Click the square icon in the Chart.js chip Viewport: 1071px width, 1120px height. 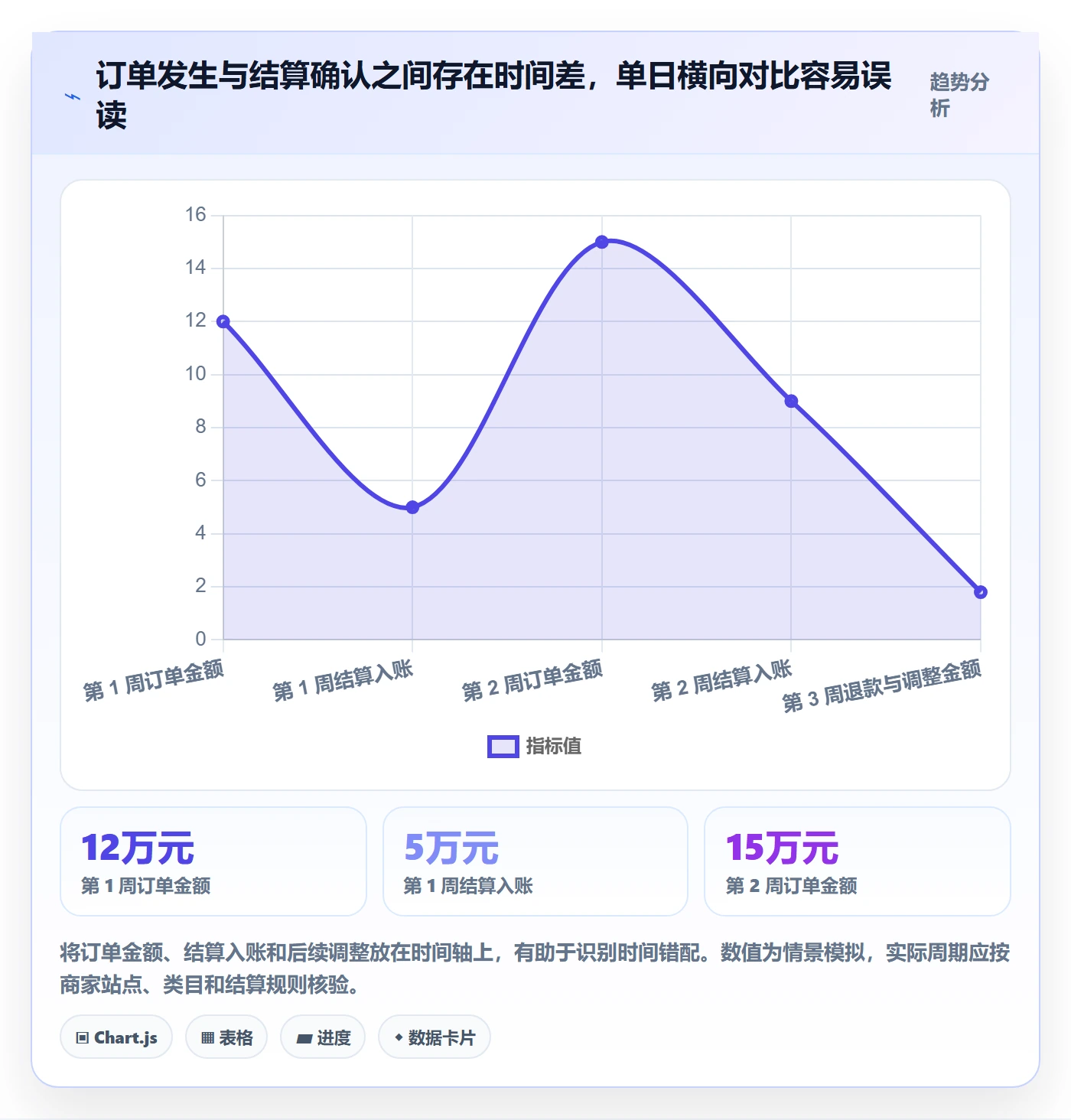point(83,1038)
